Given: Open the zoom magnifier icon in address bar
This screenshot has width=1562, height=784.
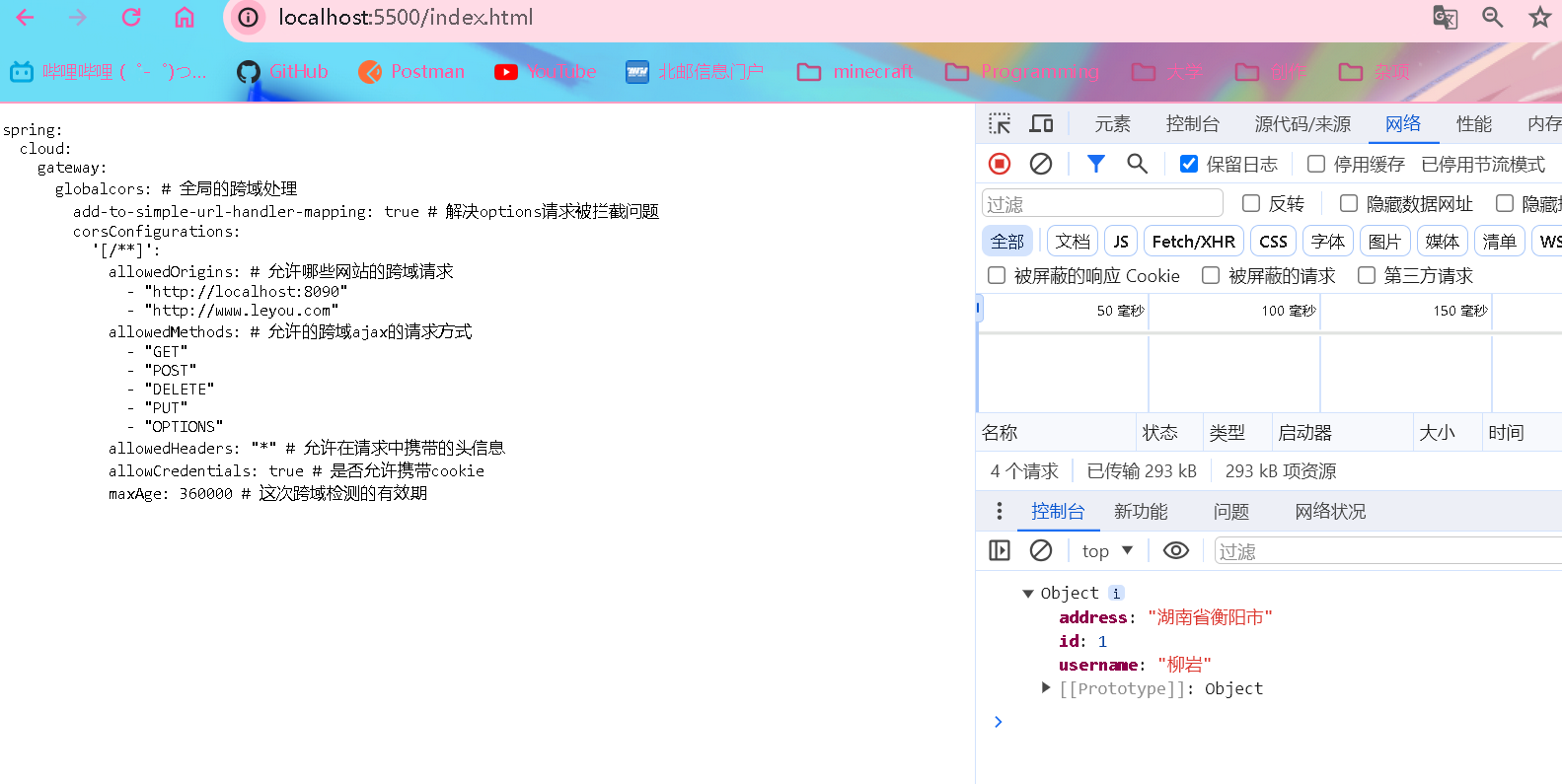Looking at the screenshot, I should click(x=1493, y=17).
